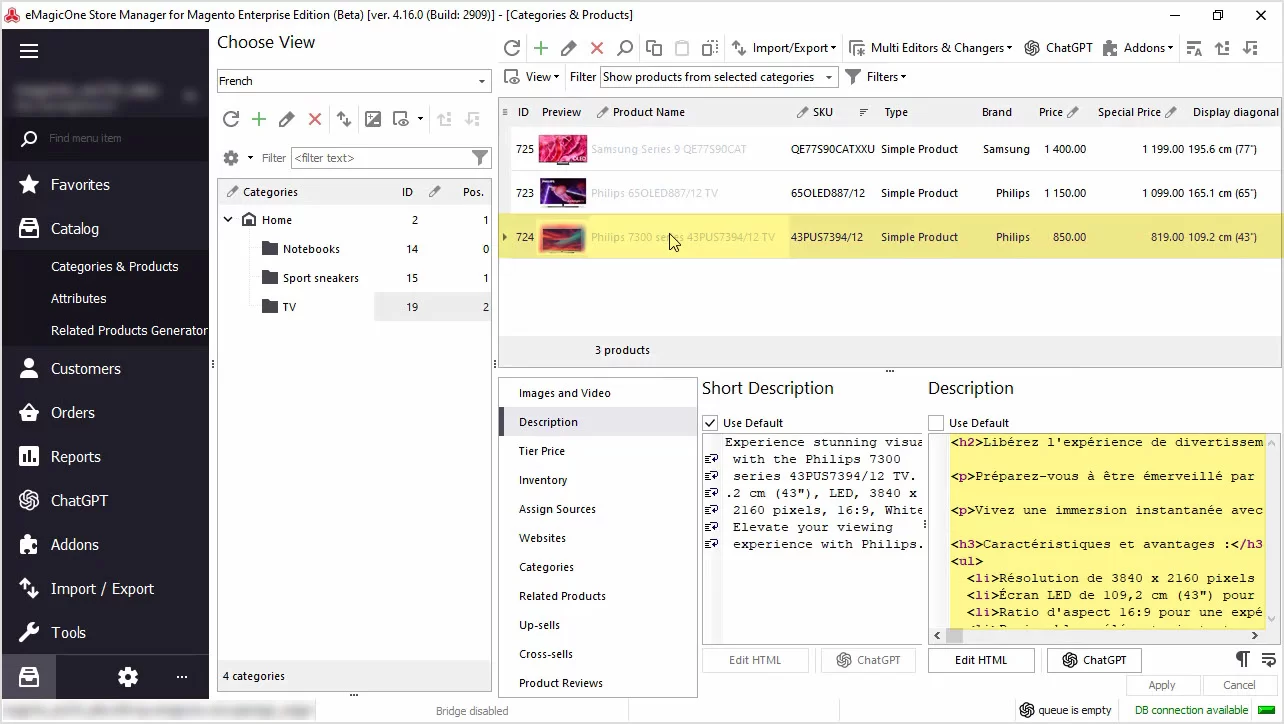Click the move product up icon
The height and width of the screenshot is (724, 1284).
click(x=1222, y=48)
